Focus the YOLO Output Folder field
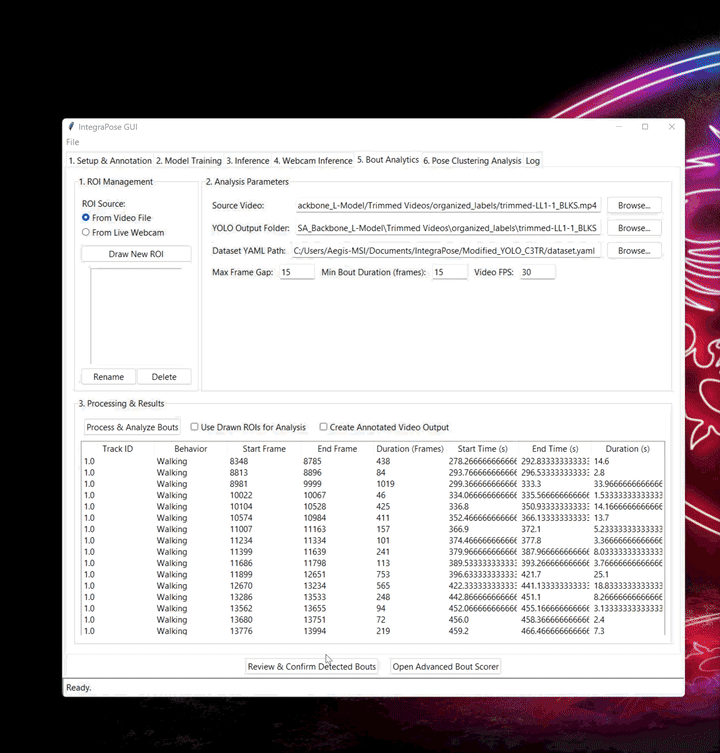Screen dimensions: 720x753 point(448,228)
